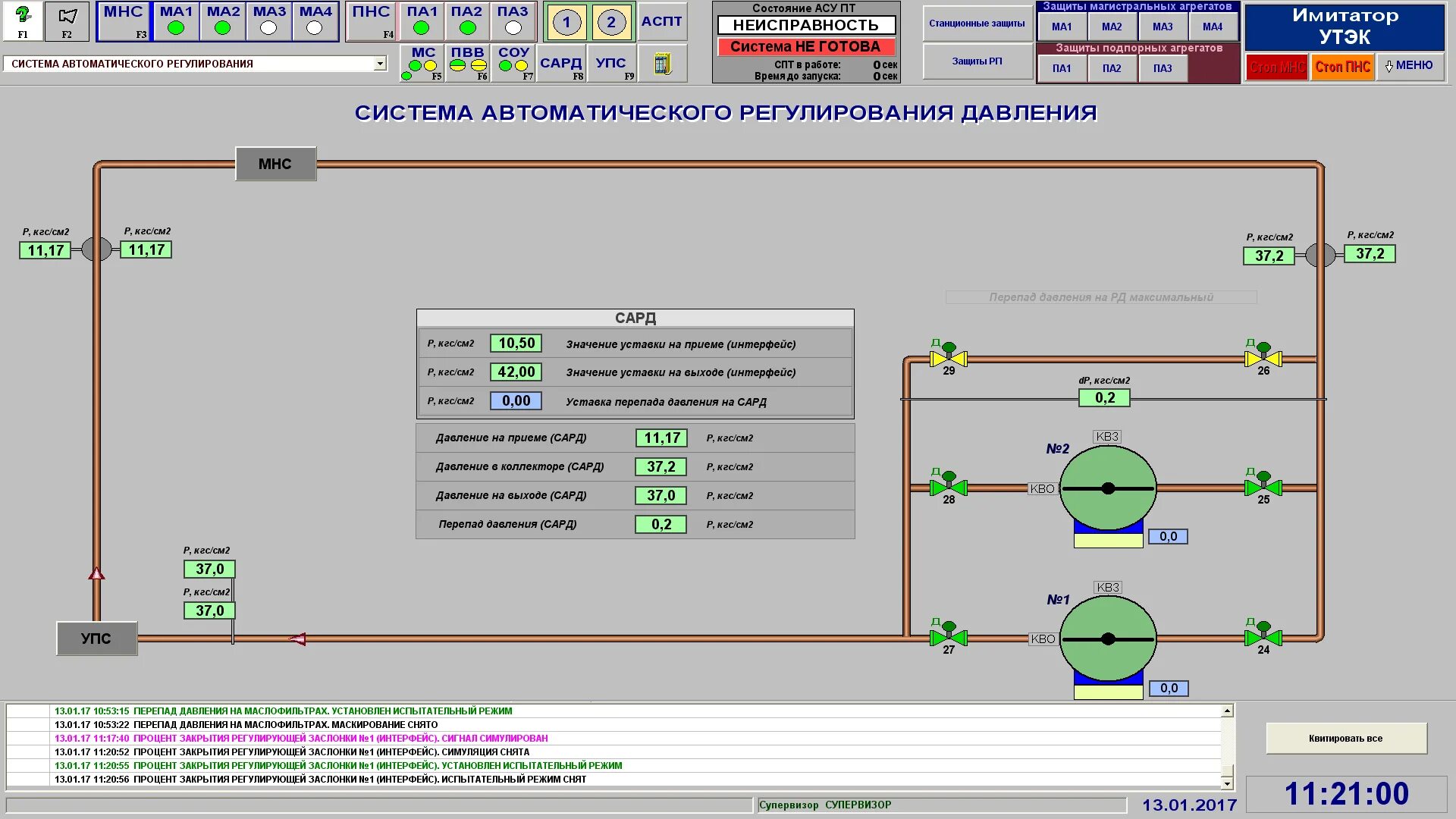Click the help question mark icon F1

(x=23, y=20)
